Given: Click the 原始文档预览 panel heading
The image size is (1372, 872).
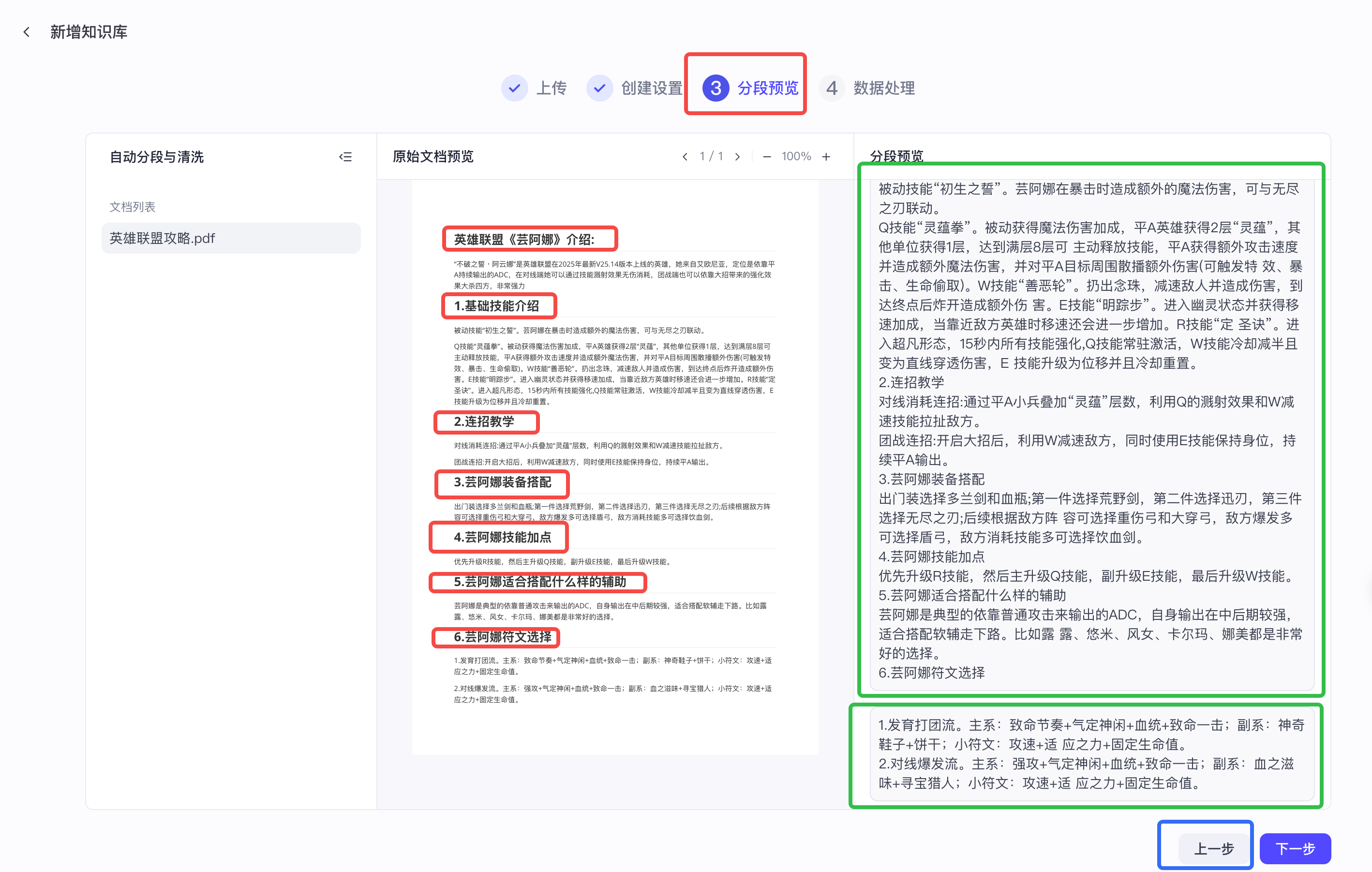Looking at the screenshot, I should tap(432, 156).
